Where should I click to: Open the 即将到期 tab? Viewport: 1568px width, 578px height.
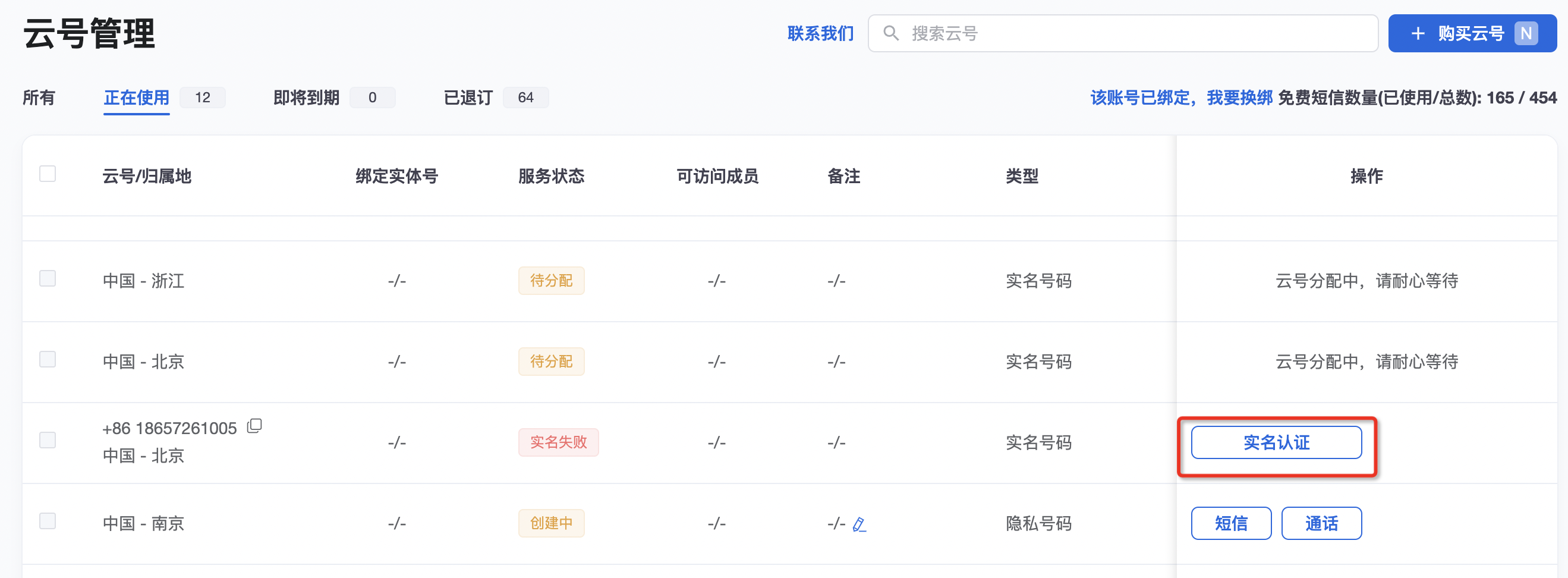pyautogui.click(x=306, y=98)
